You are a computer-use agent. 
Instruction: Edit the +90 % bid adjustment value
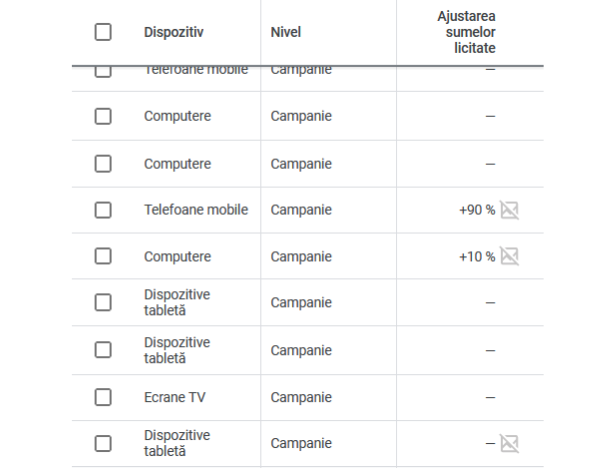477,210
